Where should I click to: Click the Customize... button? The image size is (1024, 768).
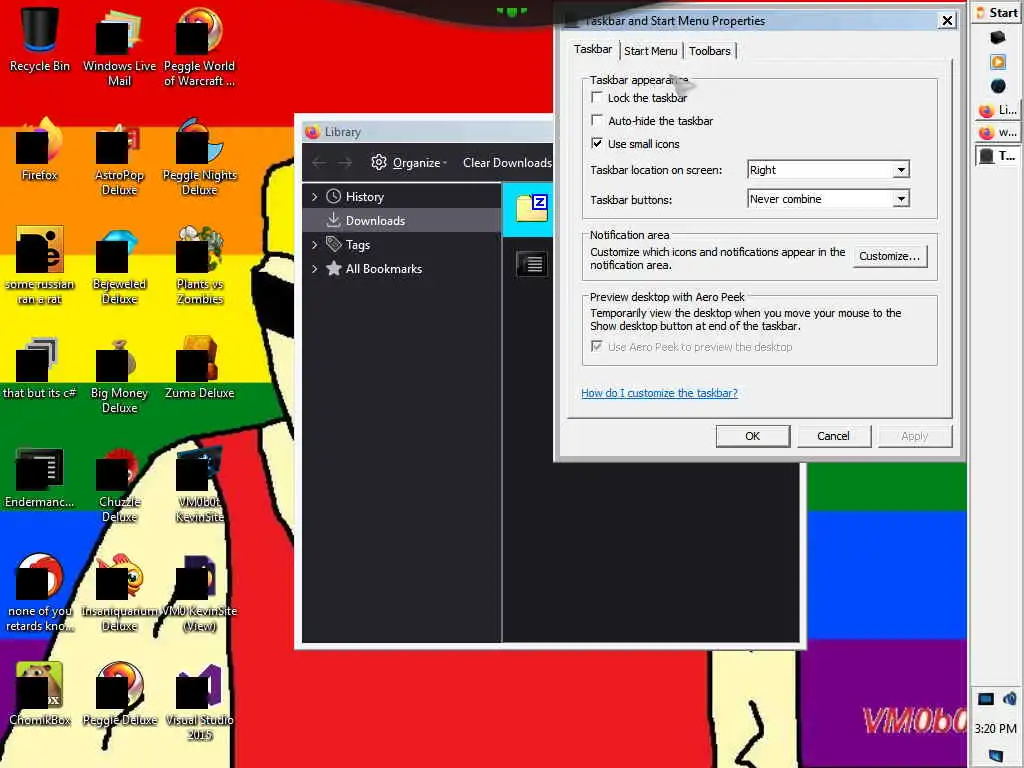(x=889, y=256)
